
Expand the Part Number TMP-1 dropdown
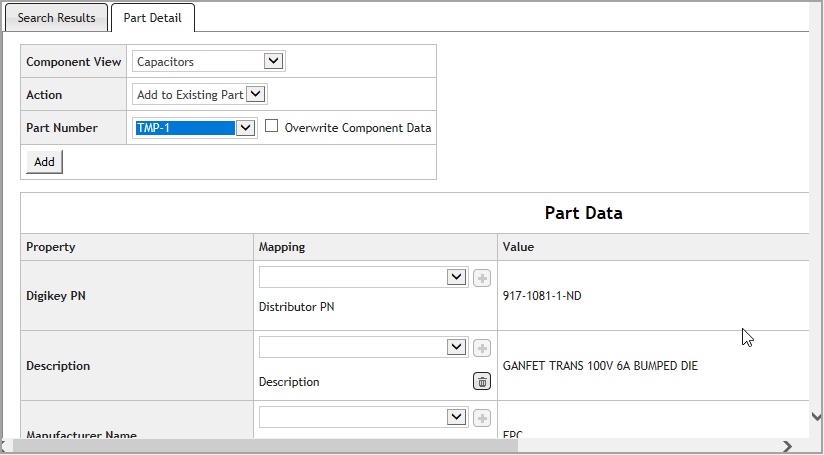tap(195, 128)
